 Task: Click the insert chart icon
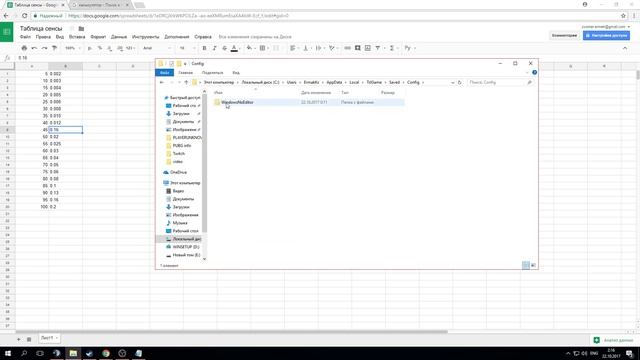click(x=368, y=48)
